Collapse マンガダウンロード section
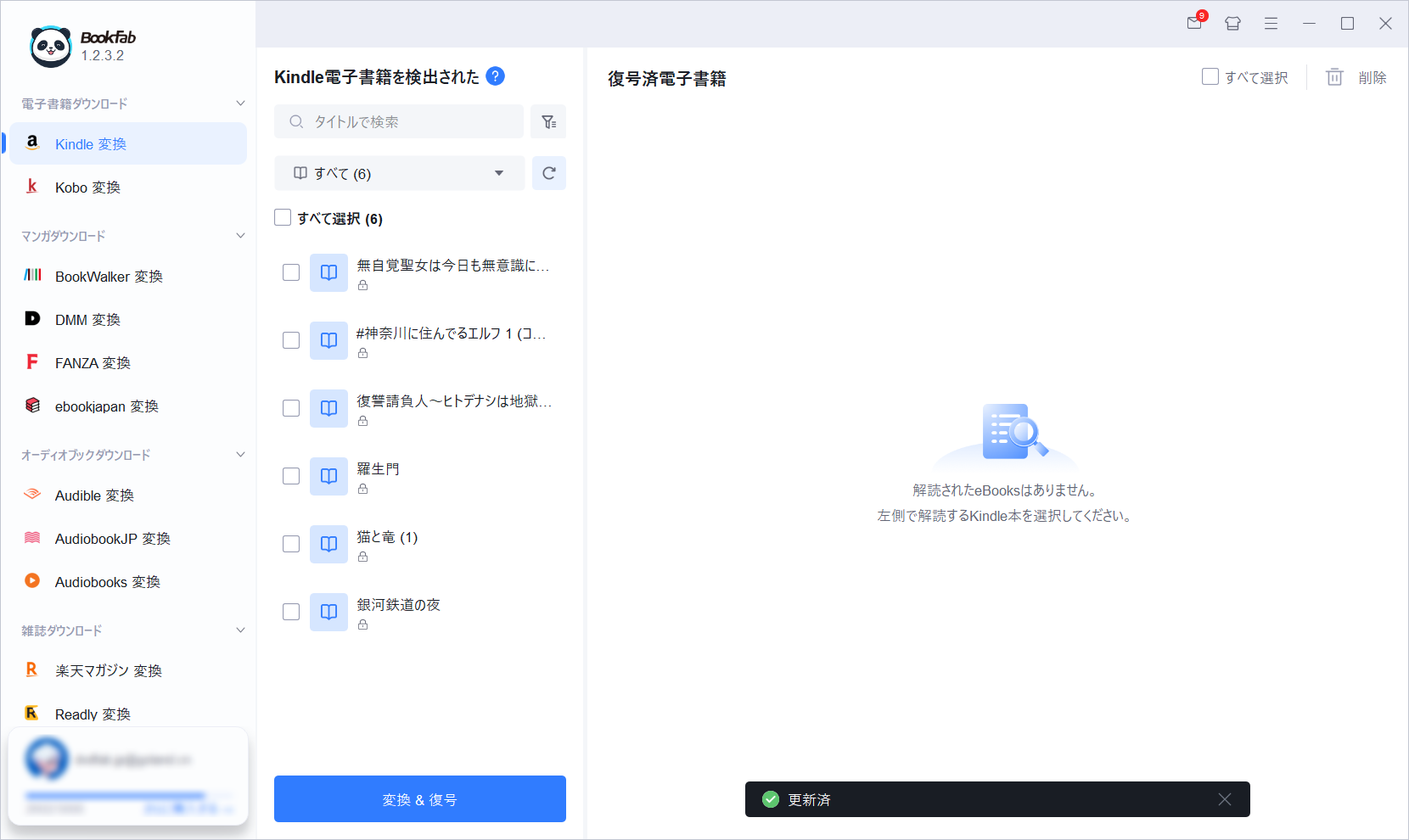Viewport: 1409px width, 840px height. (x=240, y=236)
